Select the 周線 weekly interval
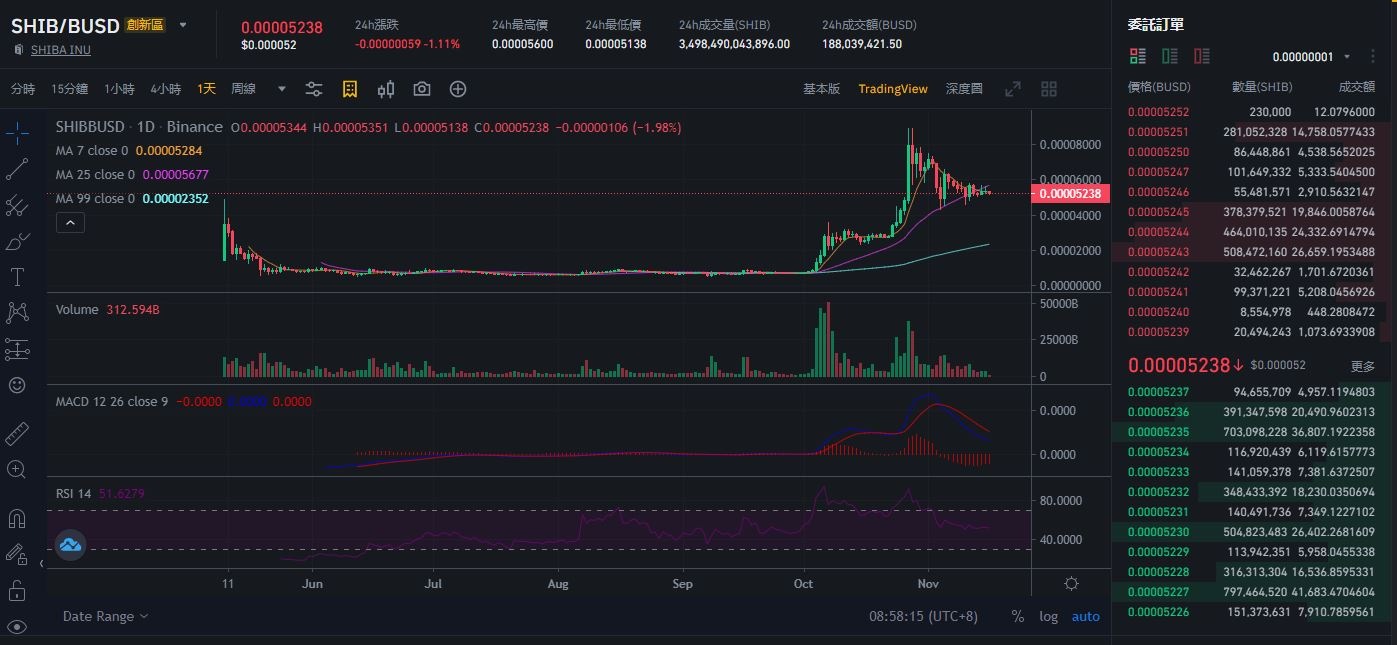 tap(243, 89)
